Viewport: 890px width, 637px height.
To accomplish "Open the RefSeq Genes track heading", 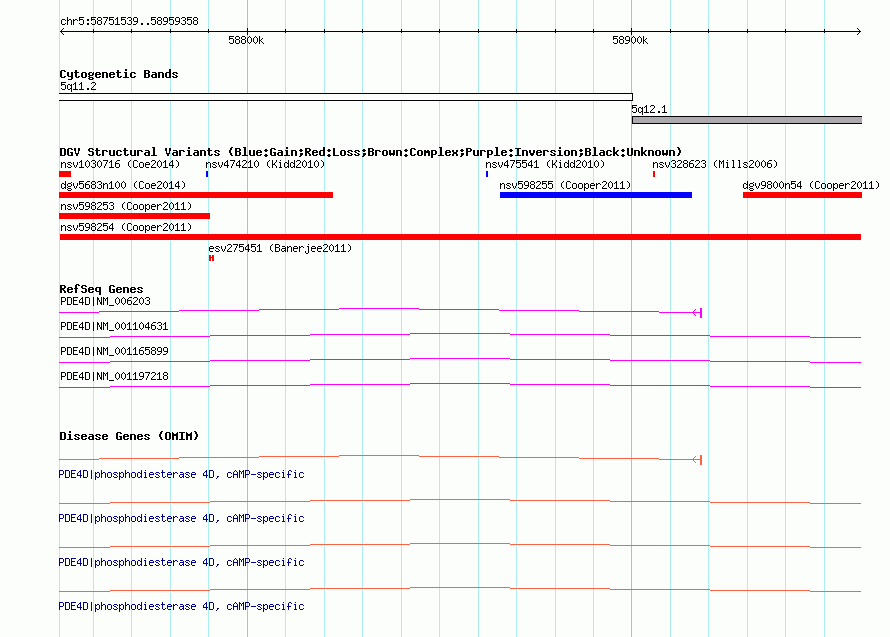I will (101, 289).
